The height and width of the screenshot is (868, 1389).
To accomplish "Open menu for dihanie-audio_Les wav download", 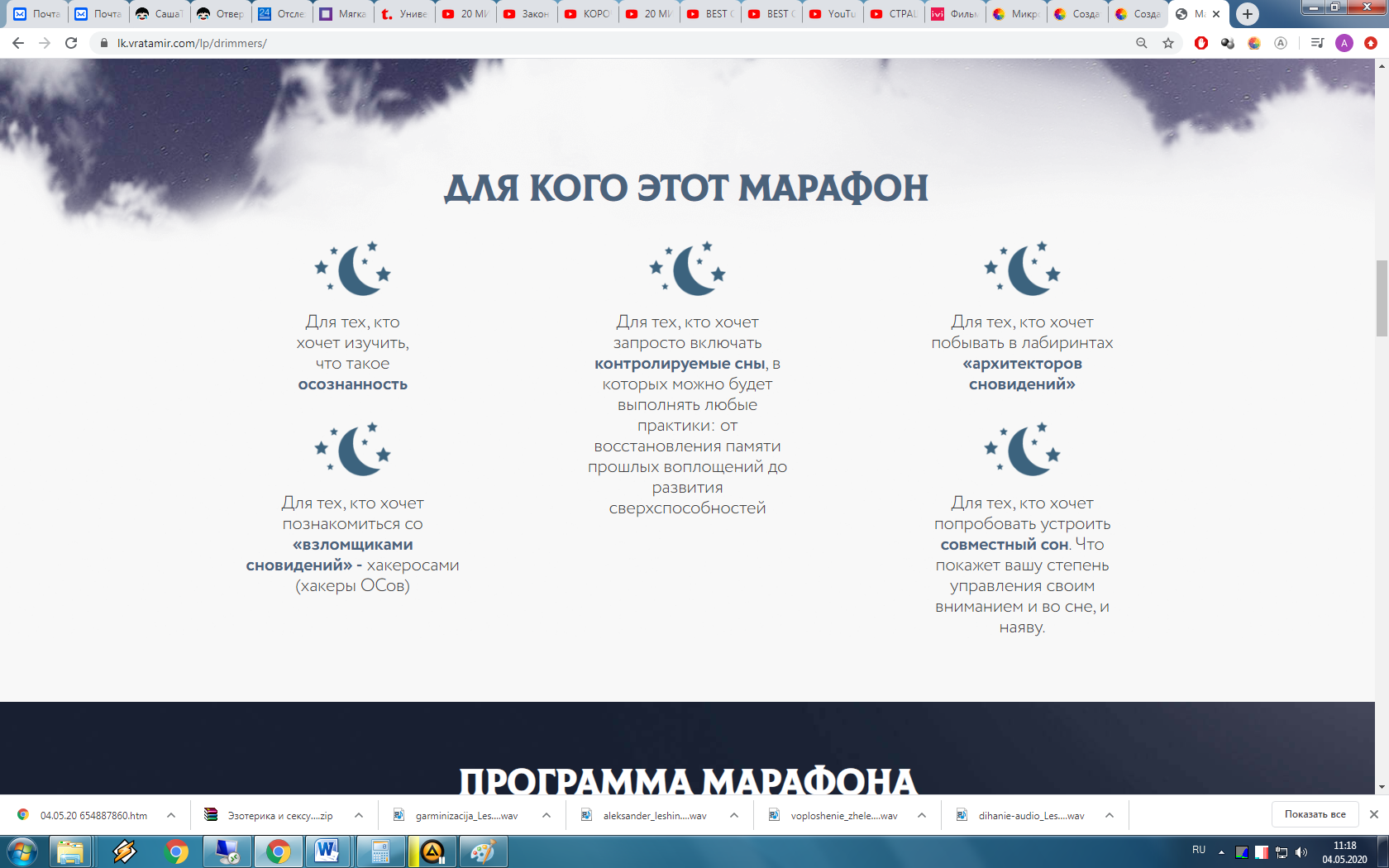I will 1110,815.
